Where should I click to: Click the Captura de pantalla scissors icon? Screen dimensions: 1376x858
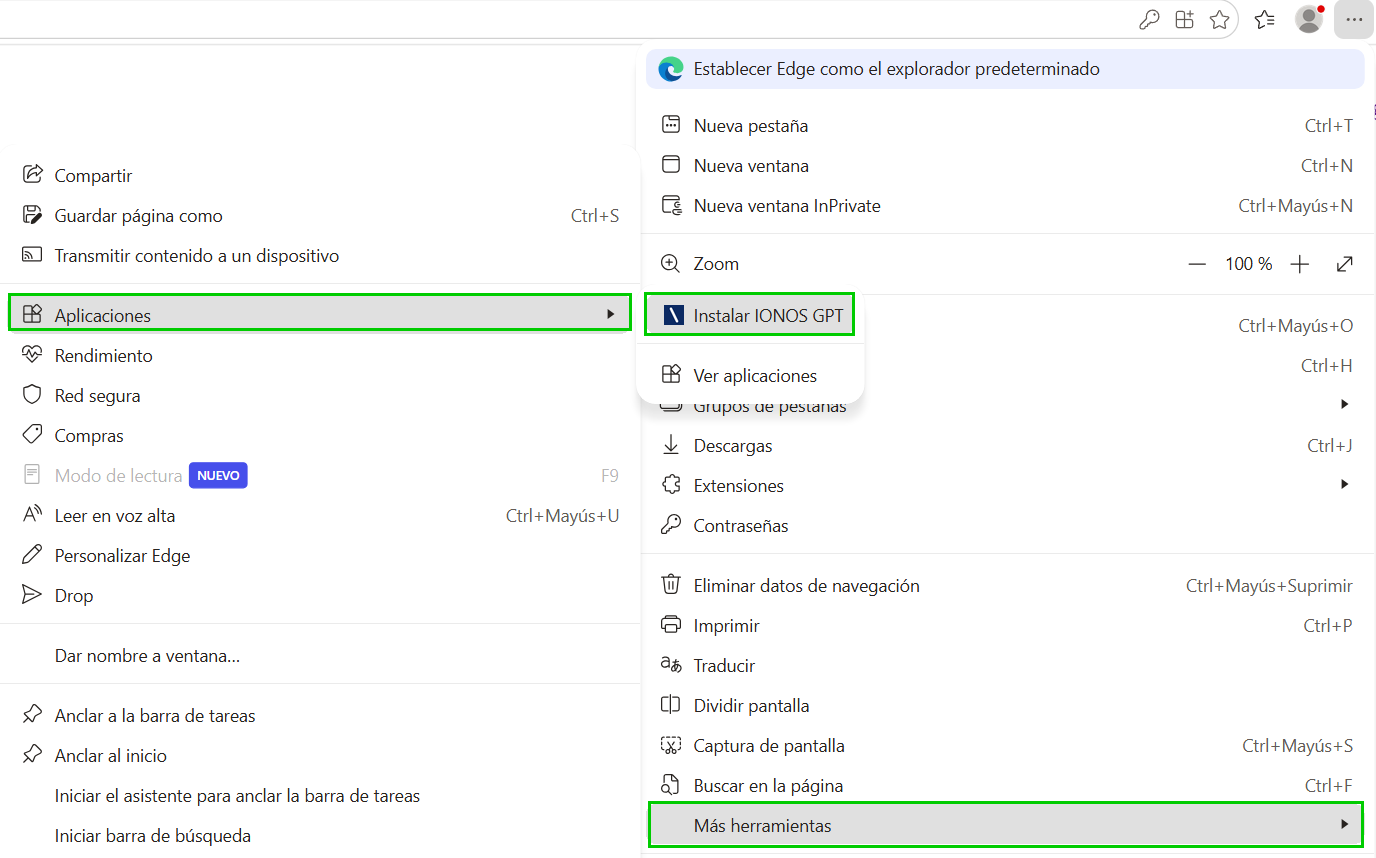pyautogui.click(x=671, y=745)
